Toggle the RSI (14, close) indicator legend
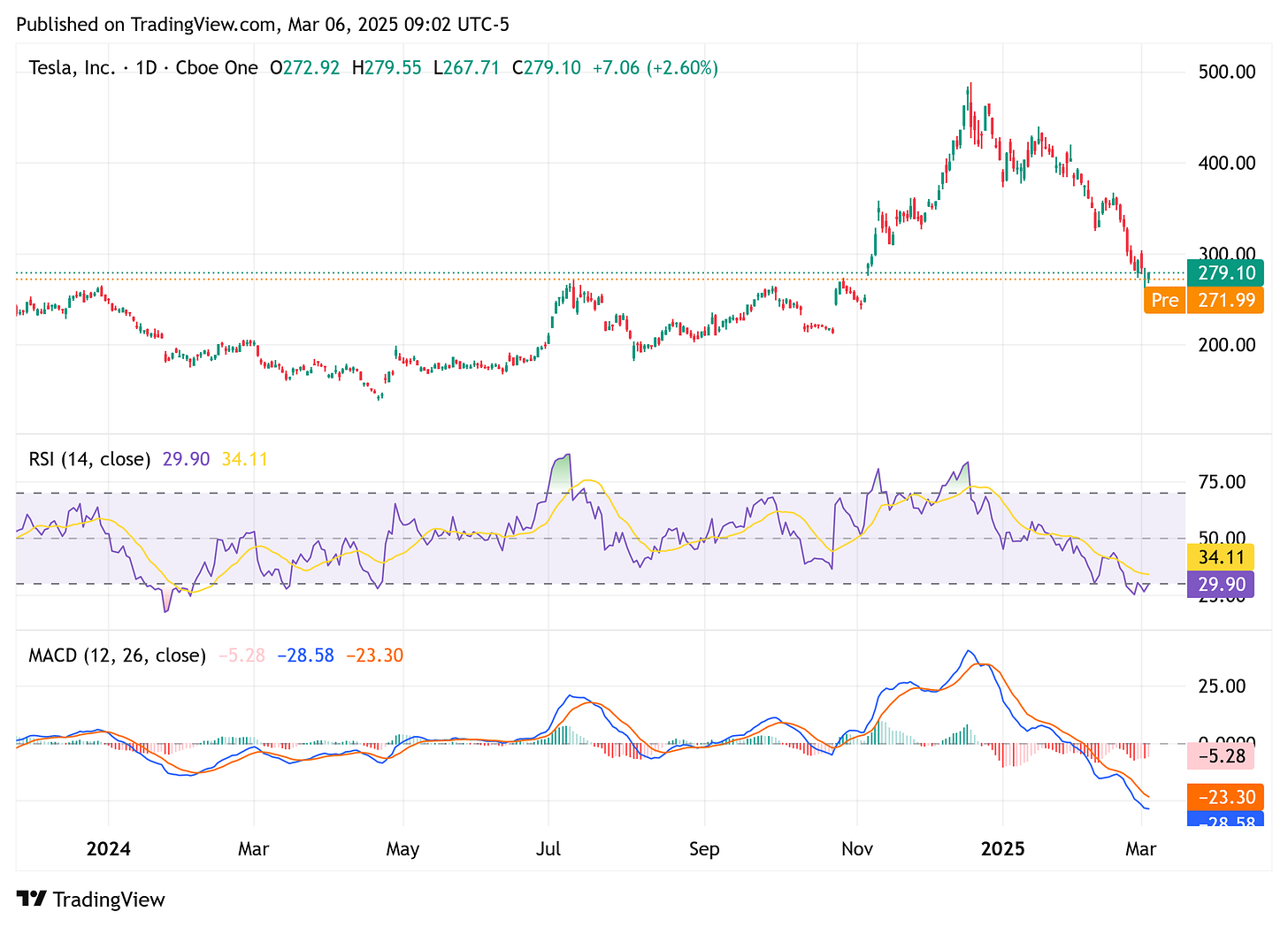Screen dimensions: 1288x927 (88, 458)
